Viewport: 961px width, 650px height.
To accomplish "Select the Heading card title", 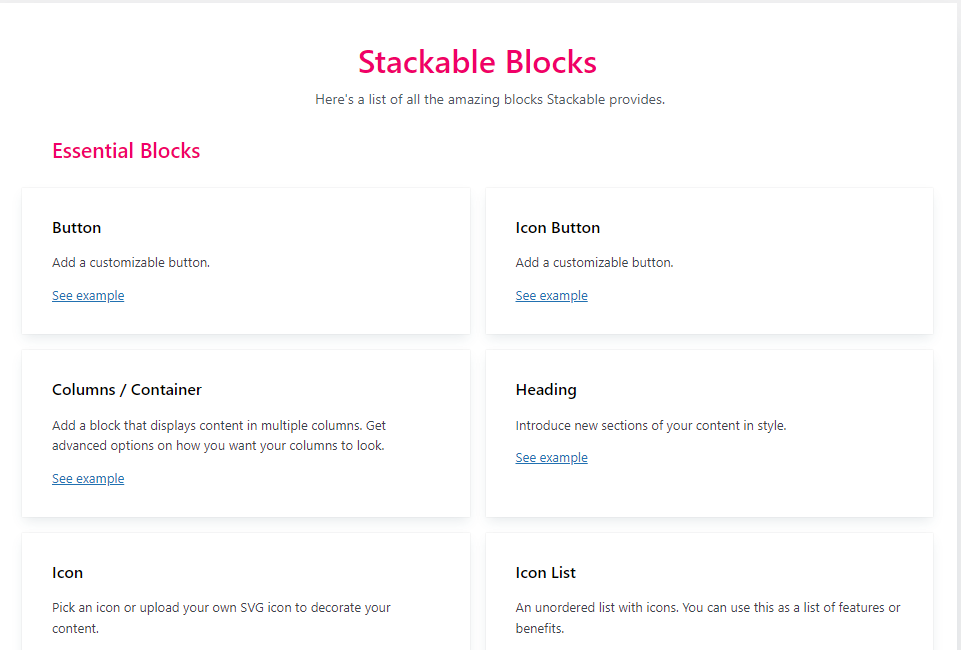I will [546, 390].
